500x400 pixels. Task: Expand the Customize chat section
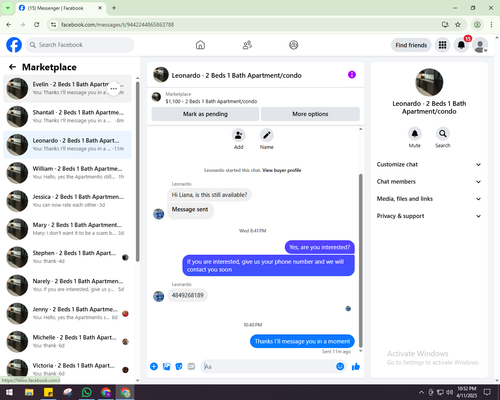[x=429, y=164]
